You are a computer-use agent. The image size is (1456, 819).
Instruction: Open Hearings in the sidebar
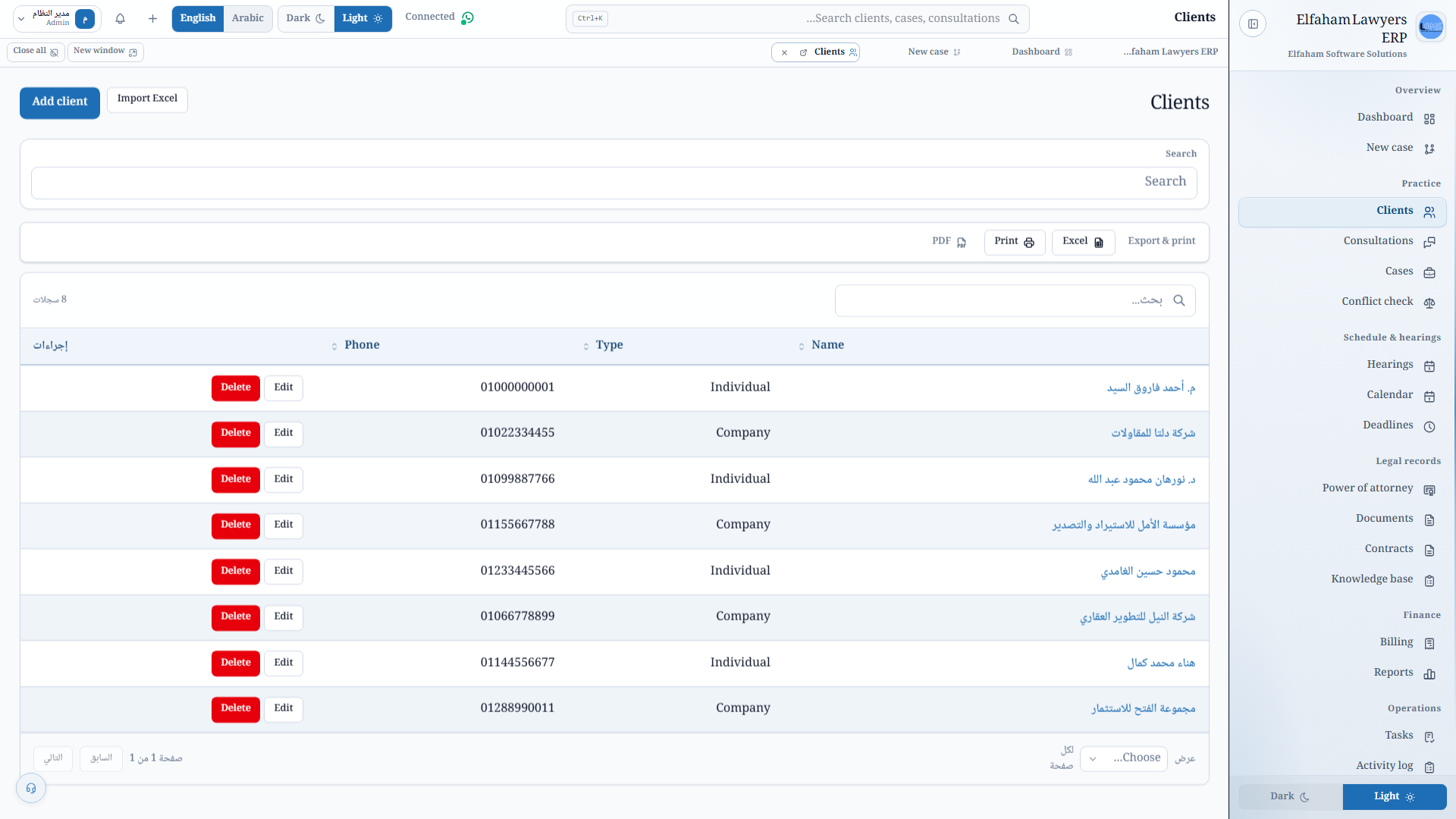pos(1342,365)
